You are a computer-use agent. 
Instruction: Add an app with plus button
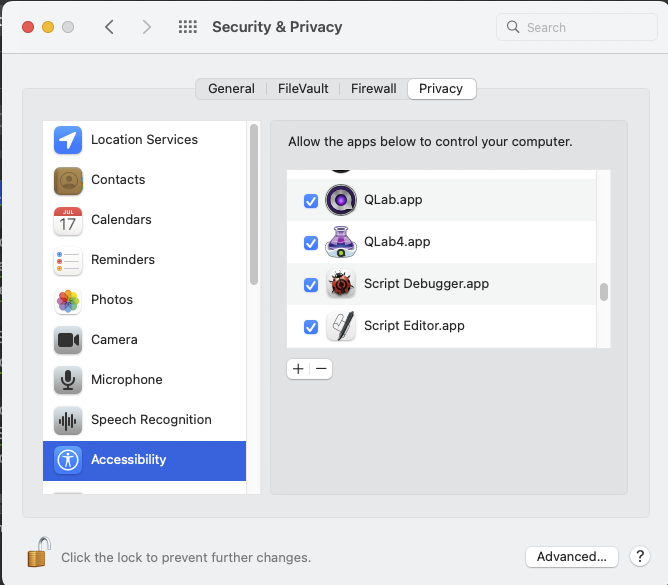298,369
